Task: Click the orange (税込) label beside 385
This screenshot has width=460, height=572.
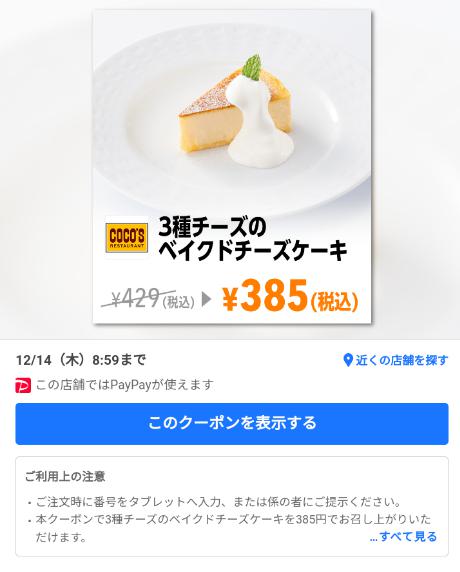Action: [x=335, y=302]
